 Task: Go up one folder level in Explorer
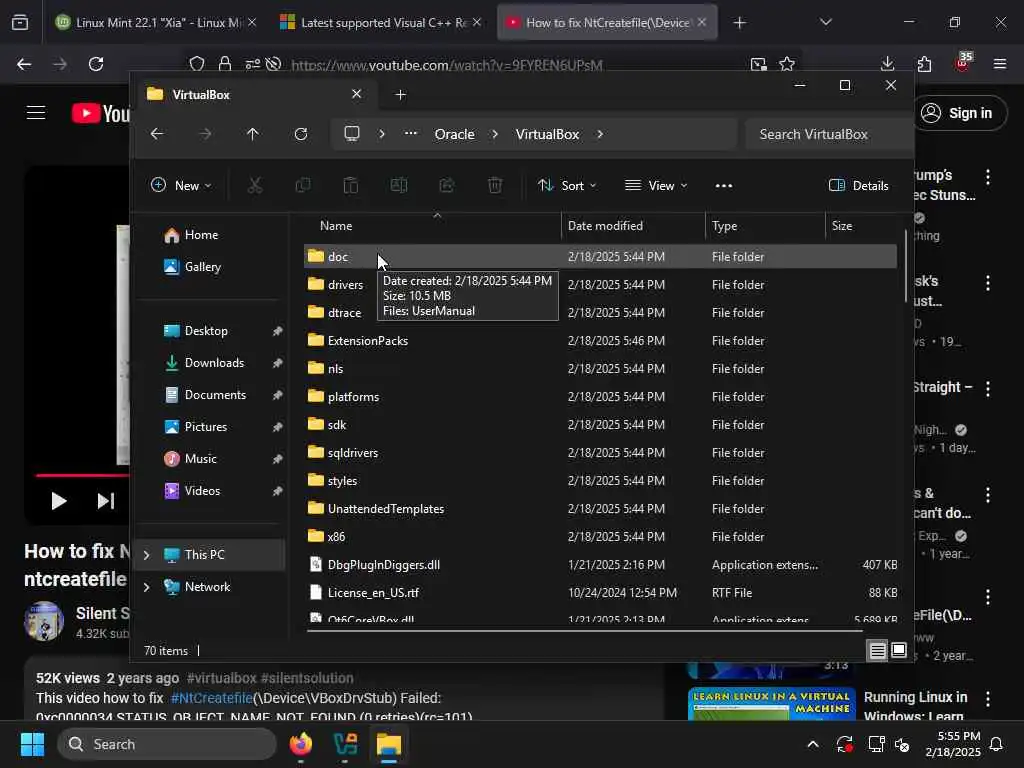pyautogui.click(x=253, y=134)
